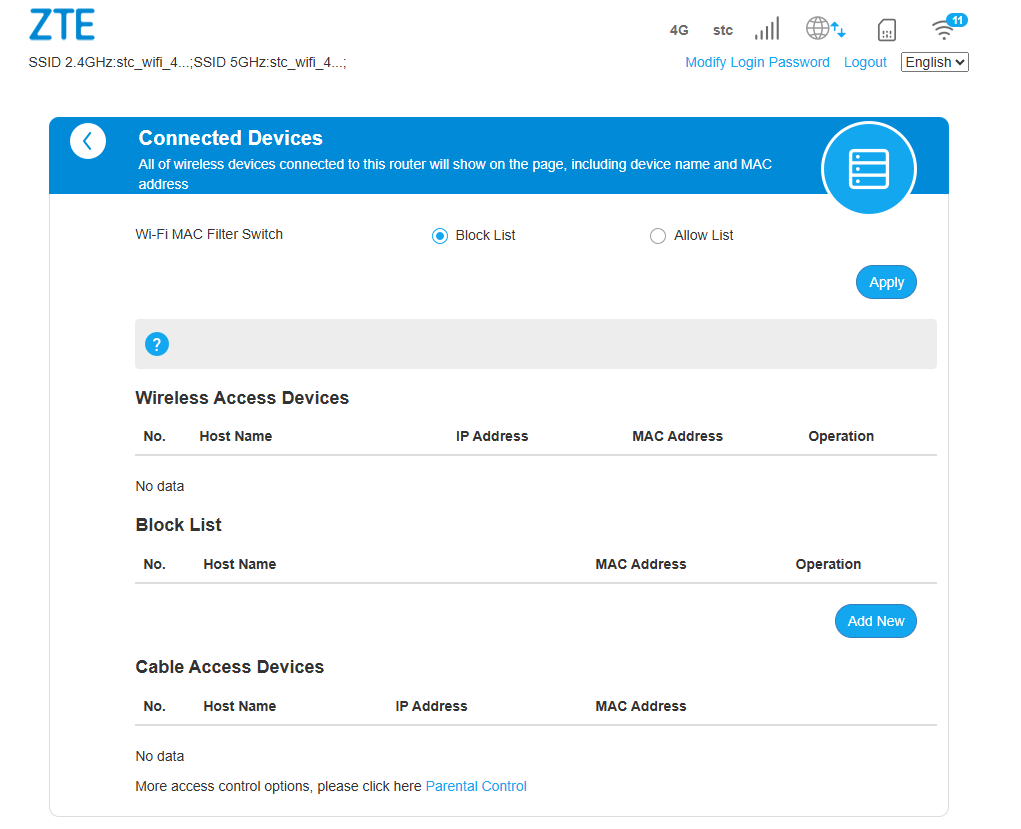Open the Parental Control link
The width and height of the screenshot is (1021, 829).
476,786
